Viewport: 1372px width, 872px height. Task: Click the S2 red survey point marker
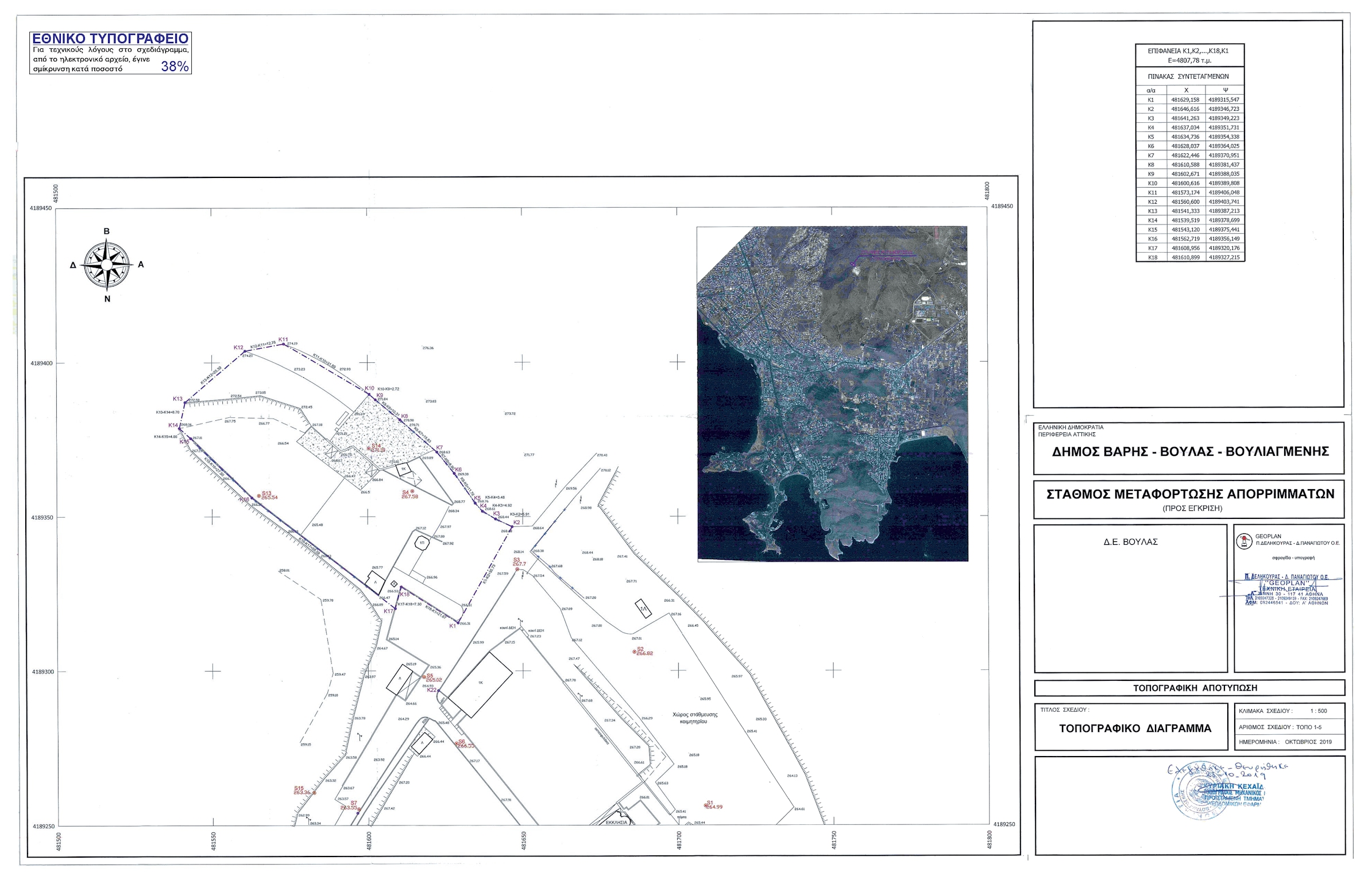click(x=634, y=652)
